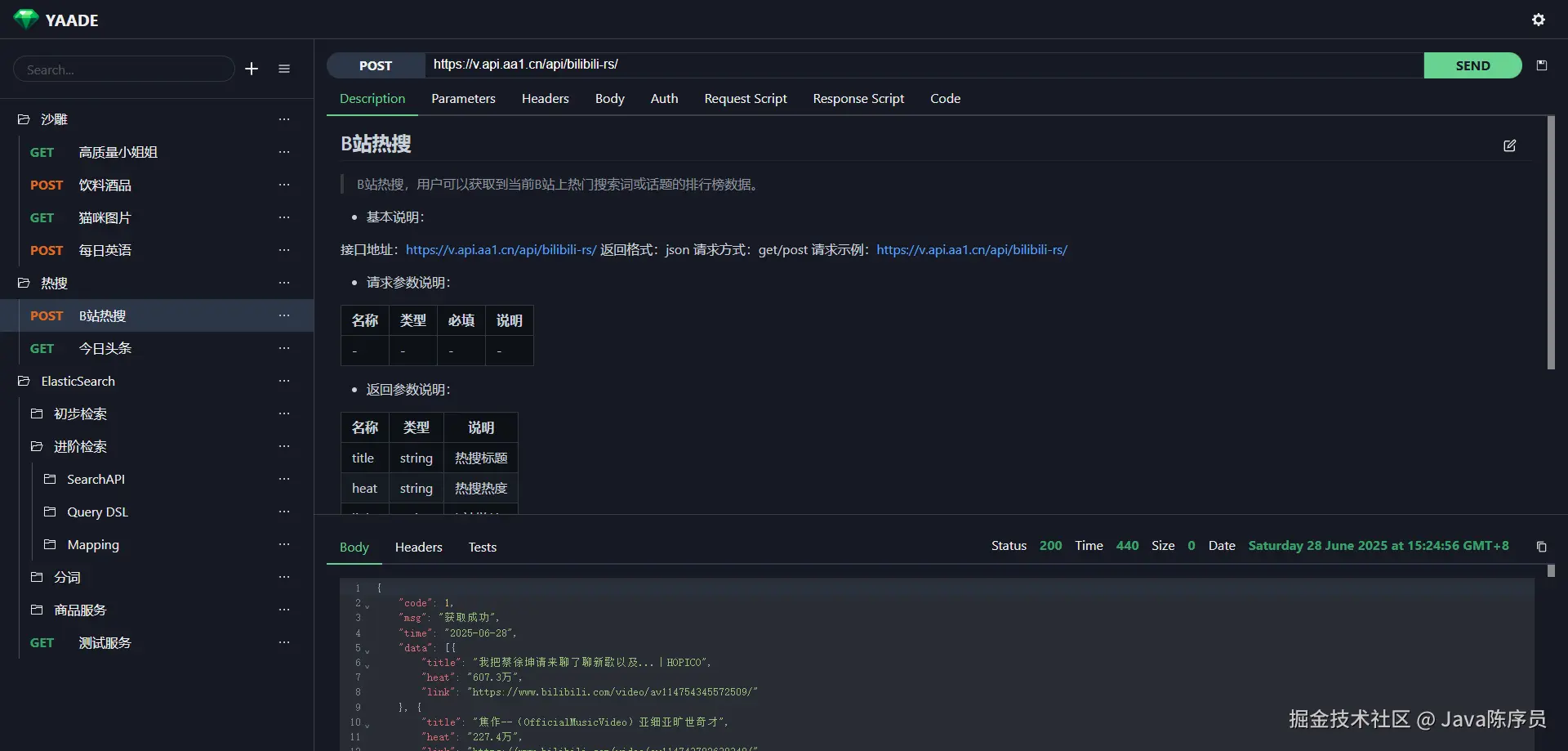The image size is (1568, 751).
Task: Open more options for the selected B站热搜 request
Action: (x=284, y=315)
